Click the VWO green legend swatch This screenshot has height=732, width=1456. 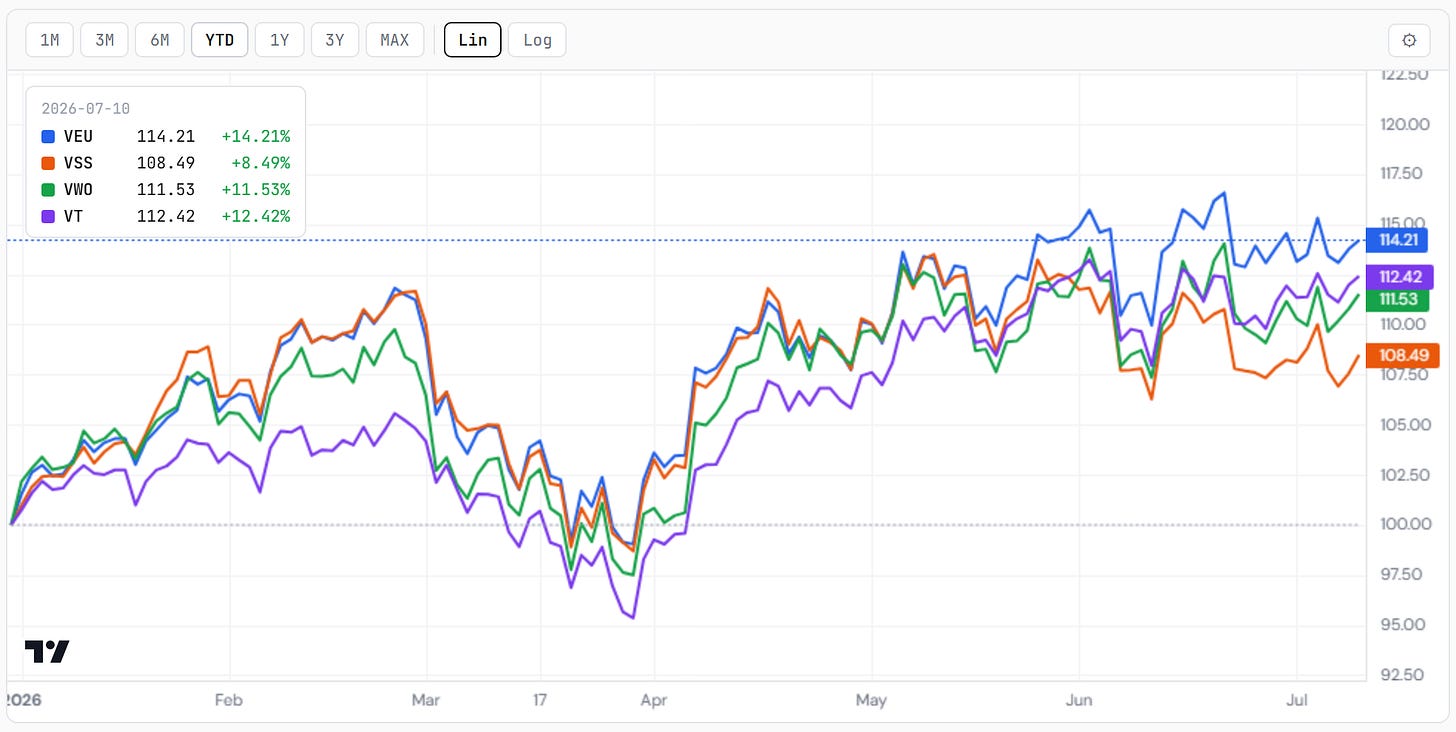48,189
